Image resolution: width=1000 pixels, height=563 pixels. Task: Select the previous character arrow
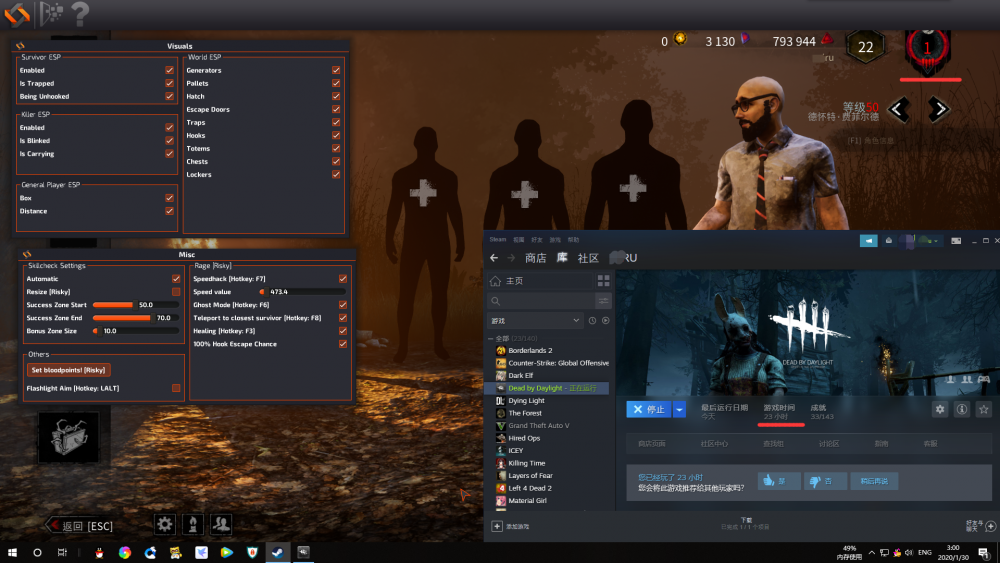tap(899, 110)
